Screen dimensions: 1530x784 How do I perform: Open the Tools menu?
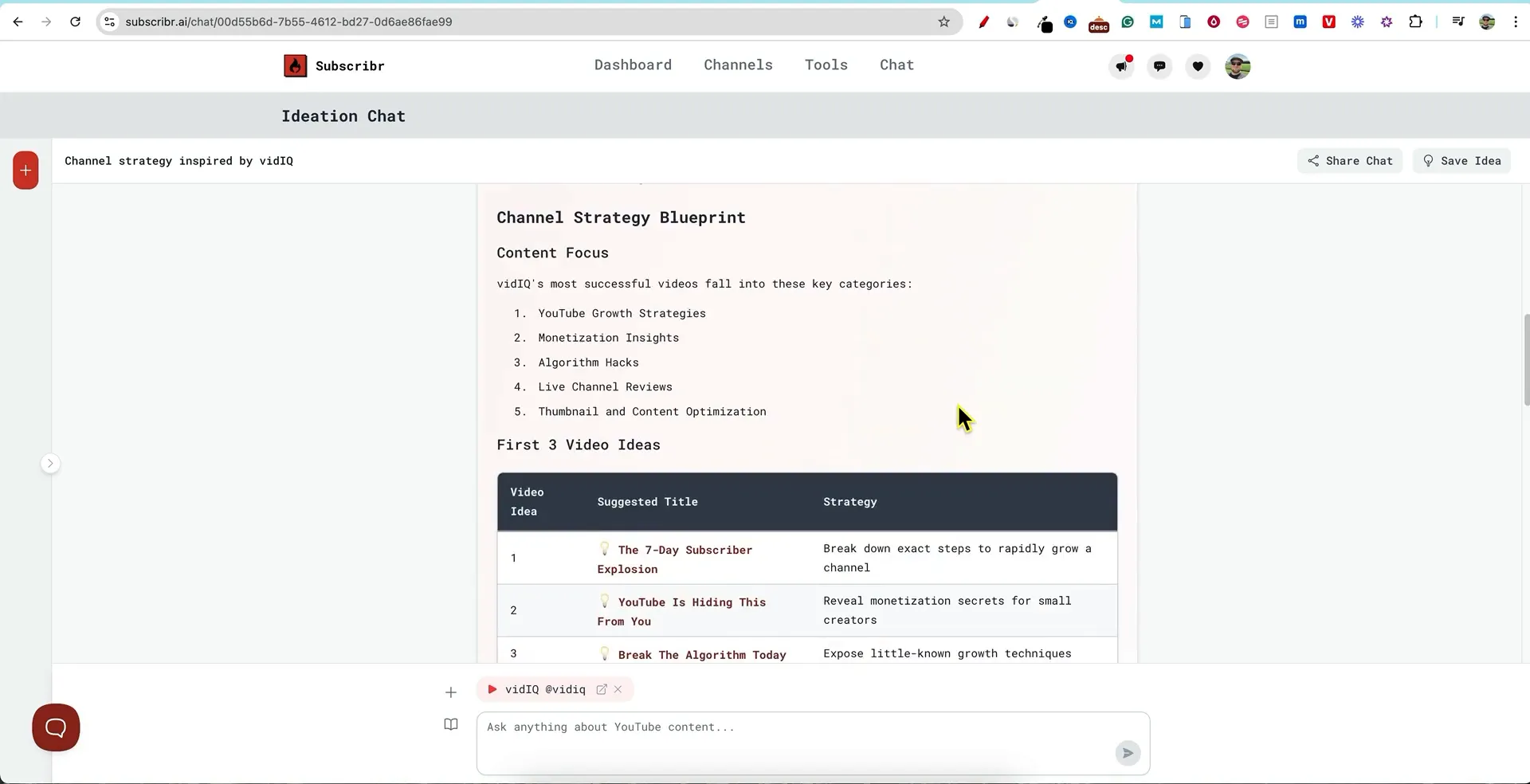[826, 65]
